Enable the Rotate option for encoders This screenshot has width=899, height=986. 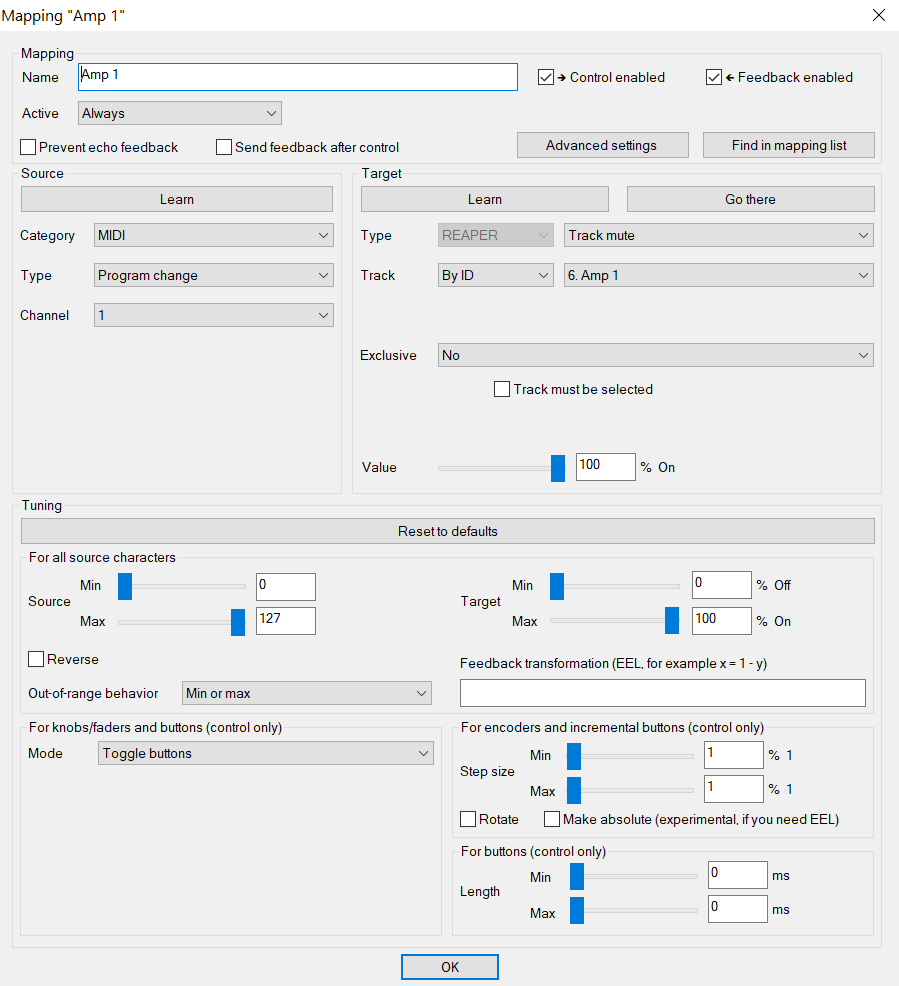[467, 819]
